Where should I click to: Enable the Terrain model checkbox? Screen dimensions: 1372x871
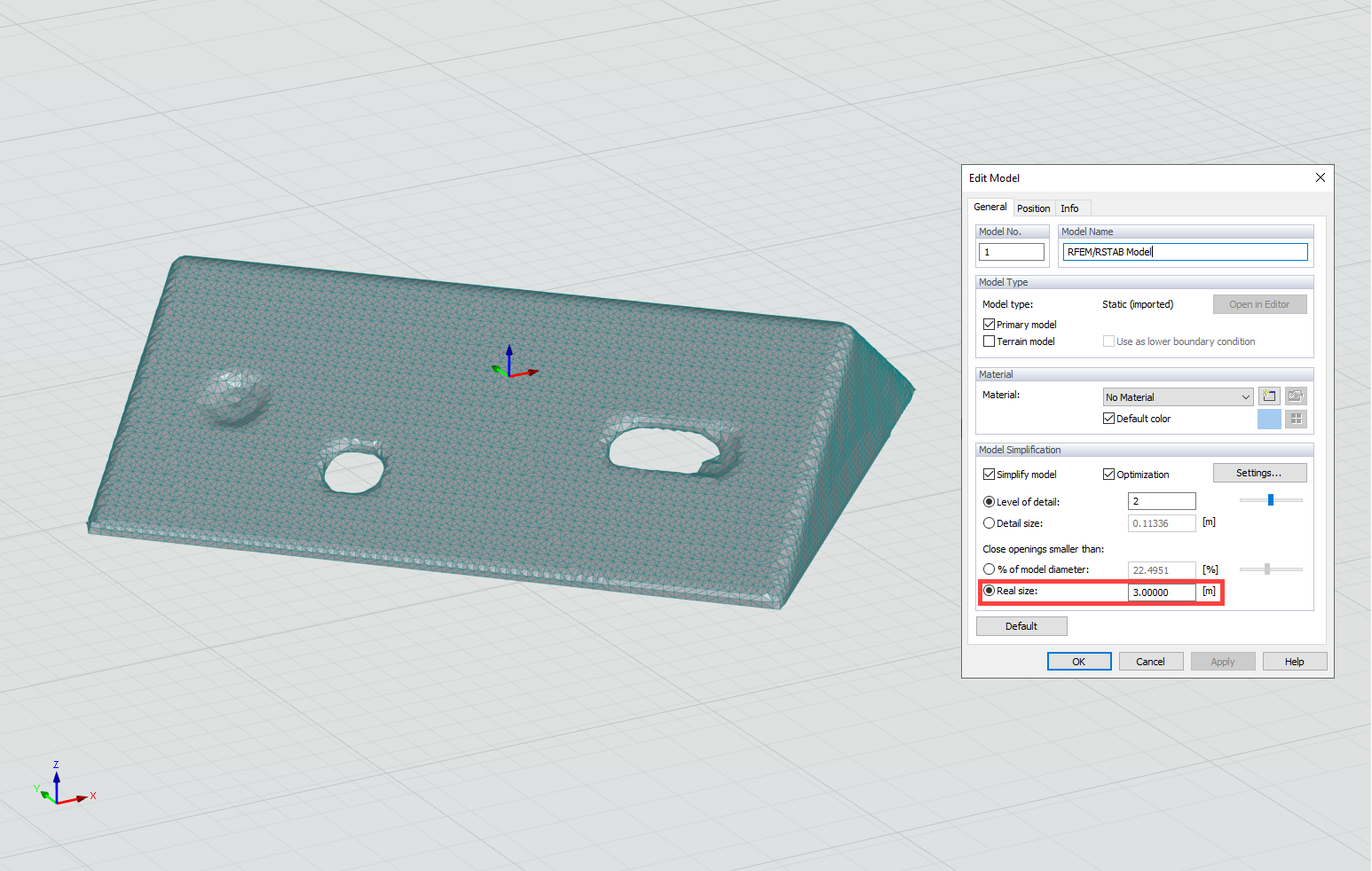click(989, 341)
